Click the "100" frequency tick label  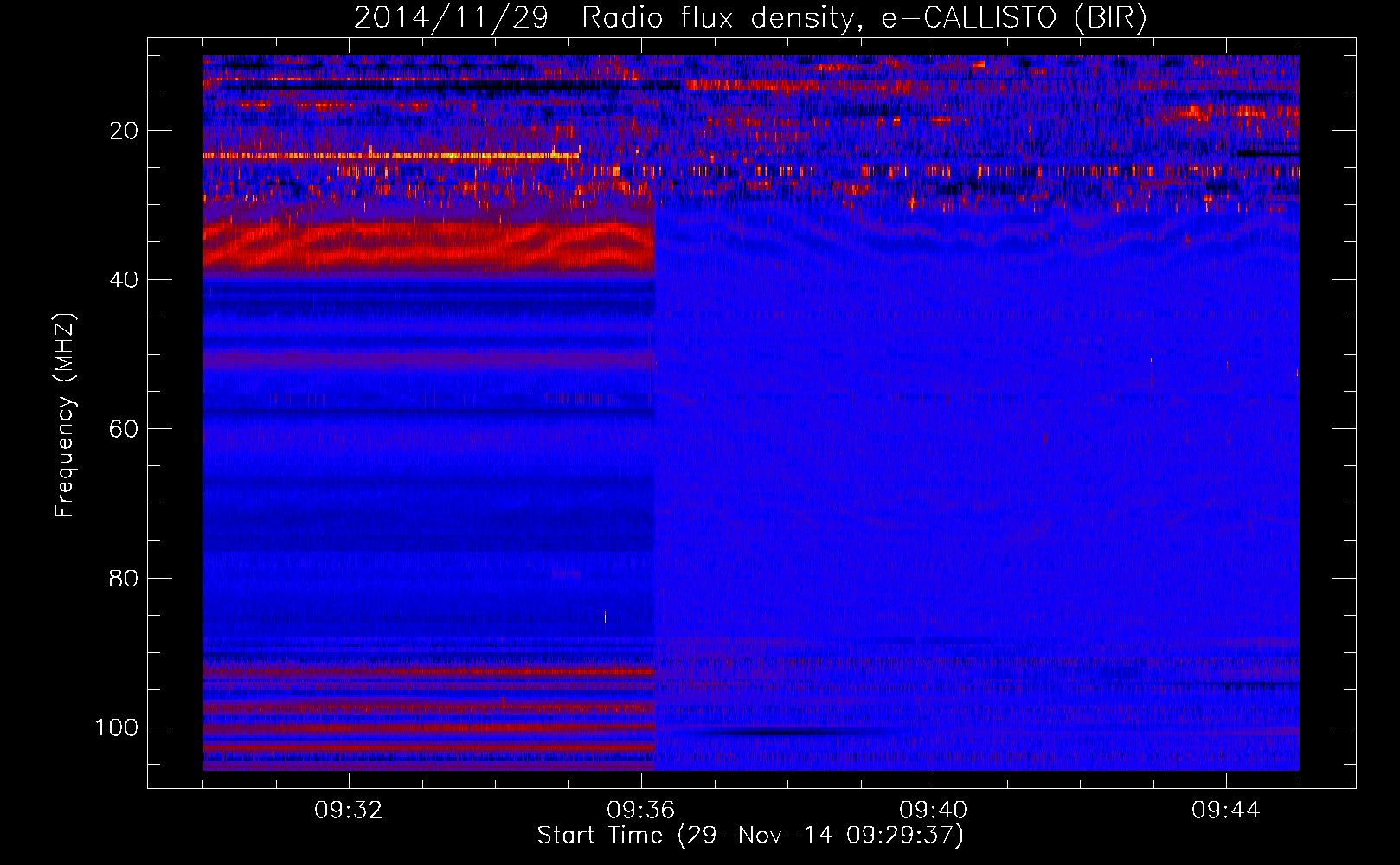[x=117, y=727]
